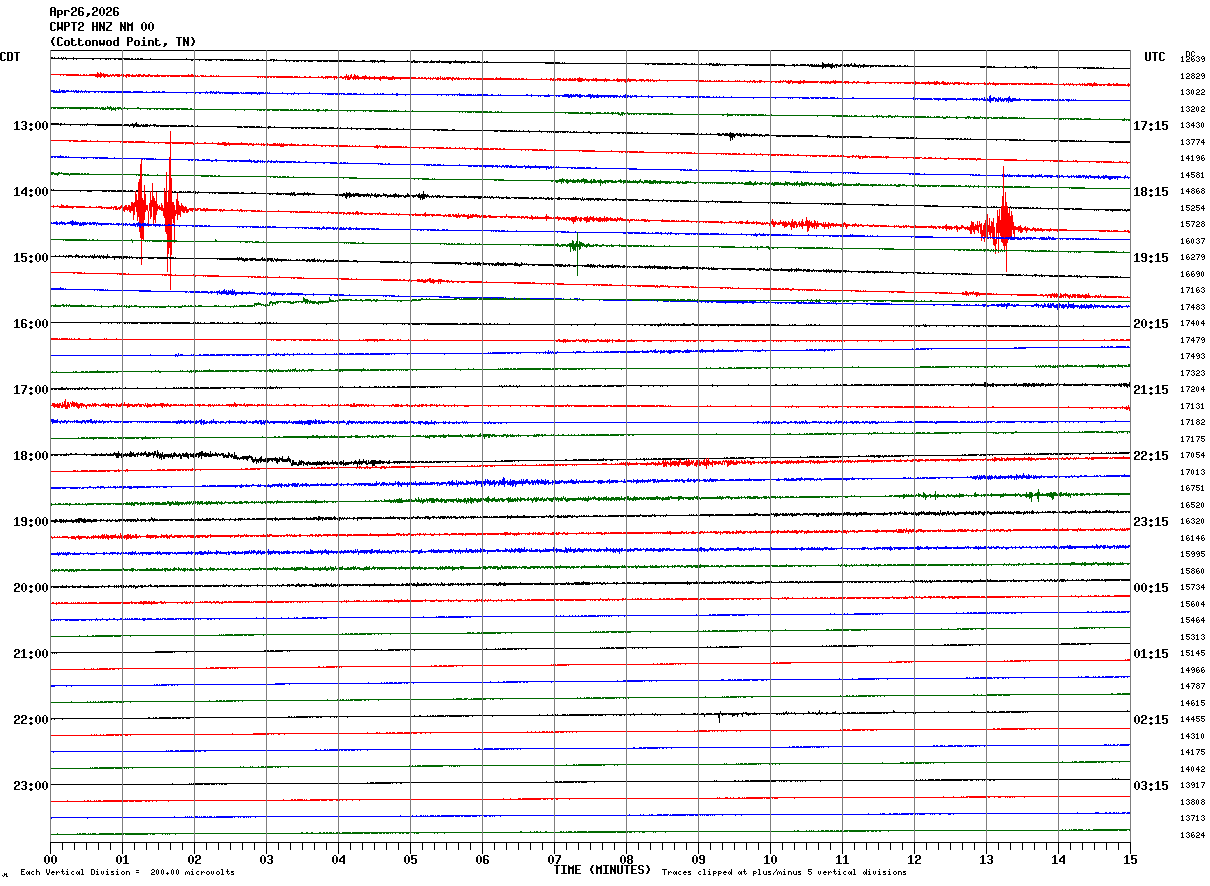Viewport: 1210px width, 886px height.
Task: Click the DC value 13624
Action: coord(1192,836)
